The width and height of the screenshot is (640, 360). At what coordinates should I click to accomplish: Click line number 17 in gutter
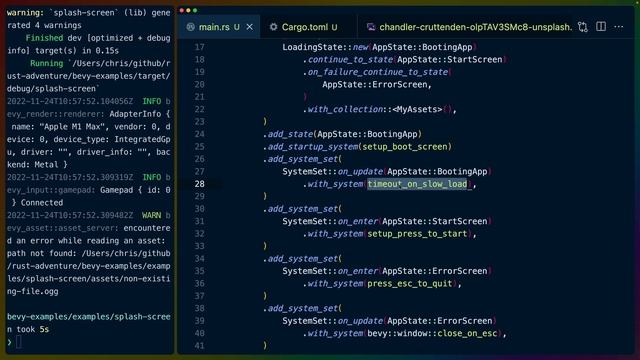click(x=199, y=47)
